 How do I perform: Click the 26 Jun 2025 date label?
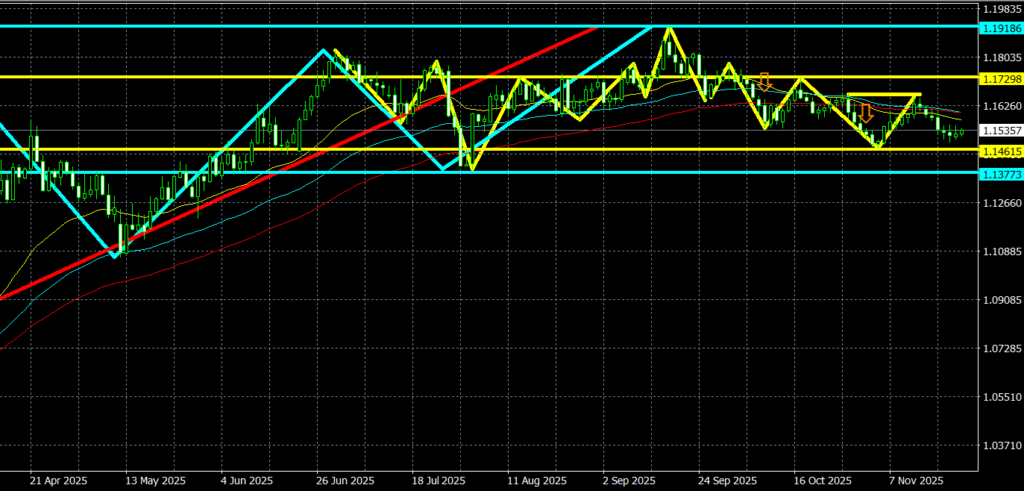345,480
